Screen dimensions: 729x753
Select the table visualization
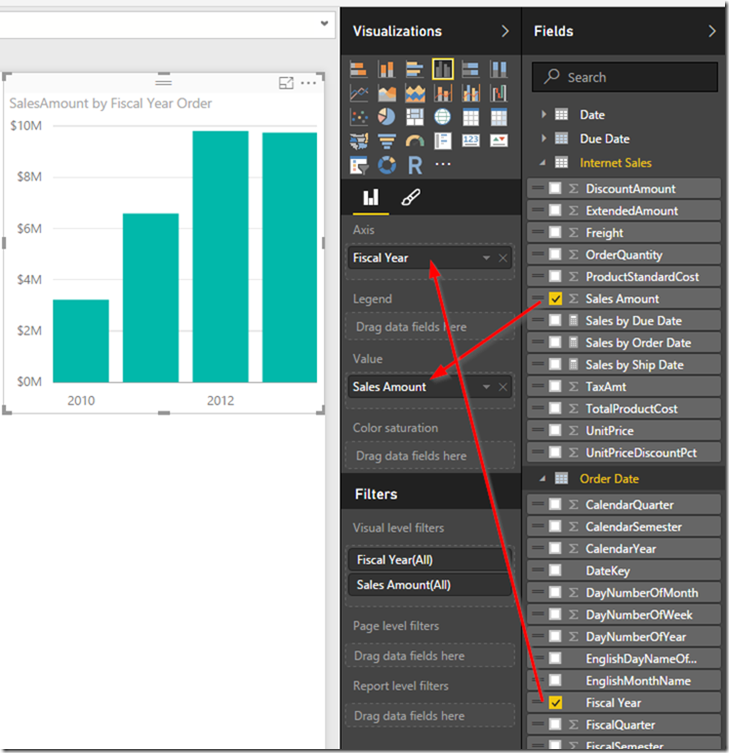(x=471, y=117)
